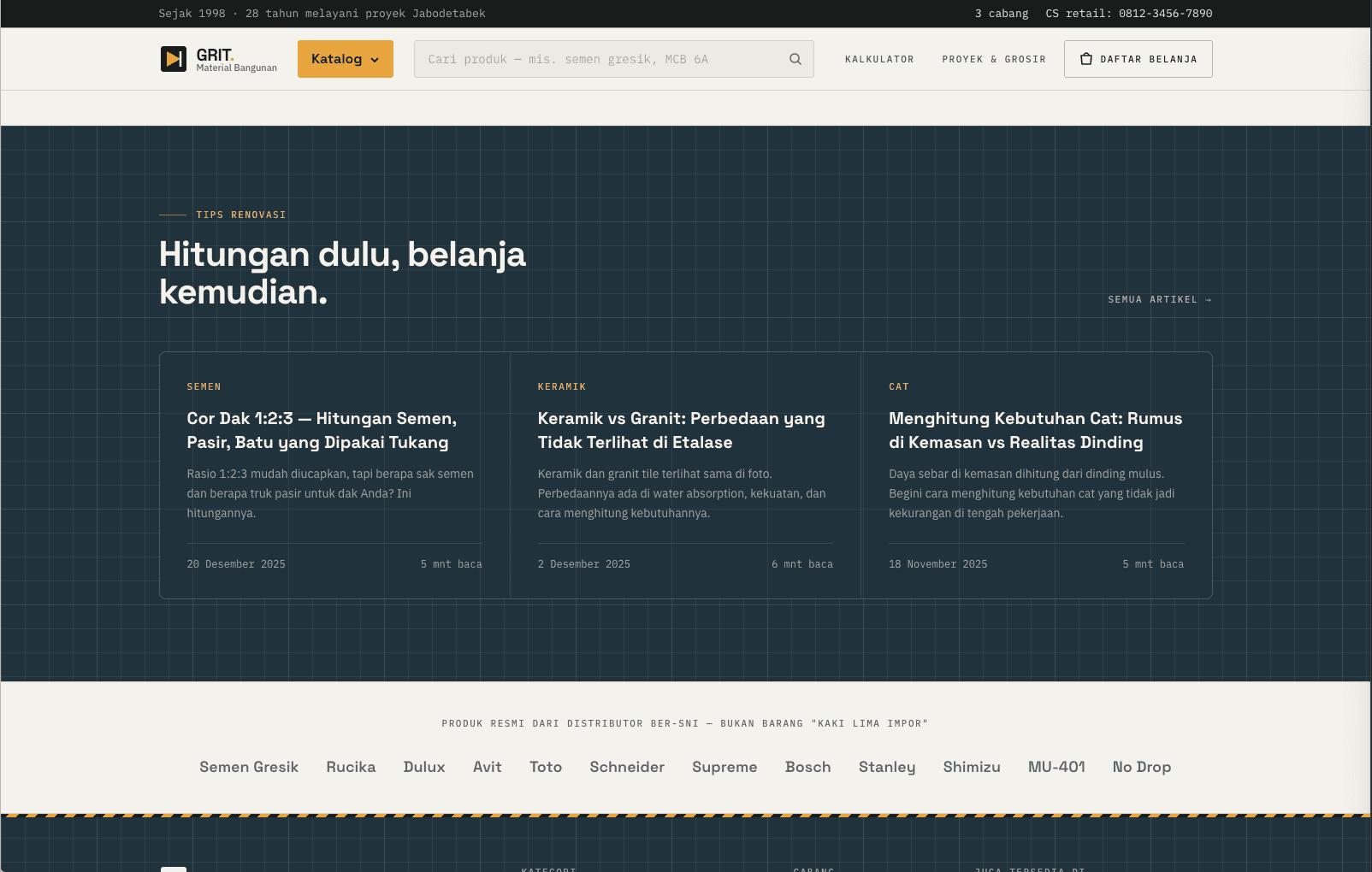The image size is (1372, 872).
Task: Select the Dulux brand
Action: point(424,767)
